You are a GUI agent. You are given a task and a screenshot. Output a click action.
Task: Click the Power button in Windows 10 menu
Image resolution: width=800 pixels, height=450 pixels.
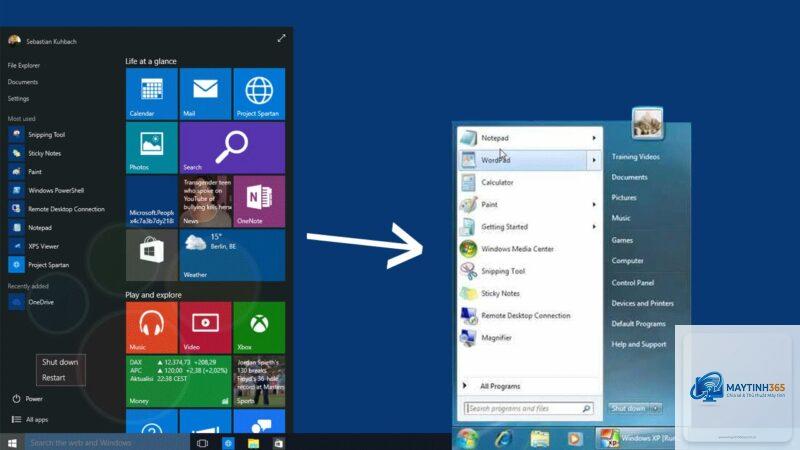pos(28,399)
